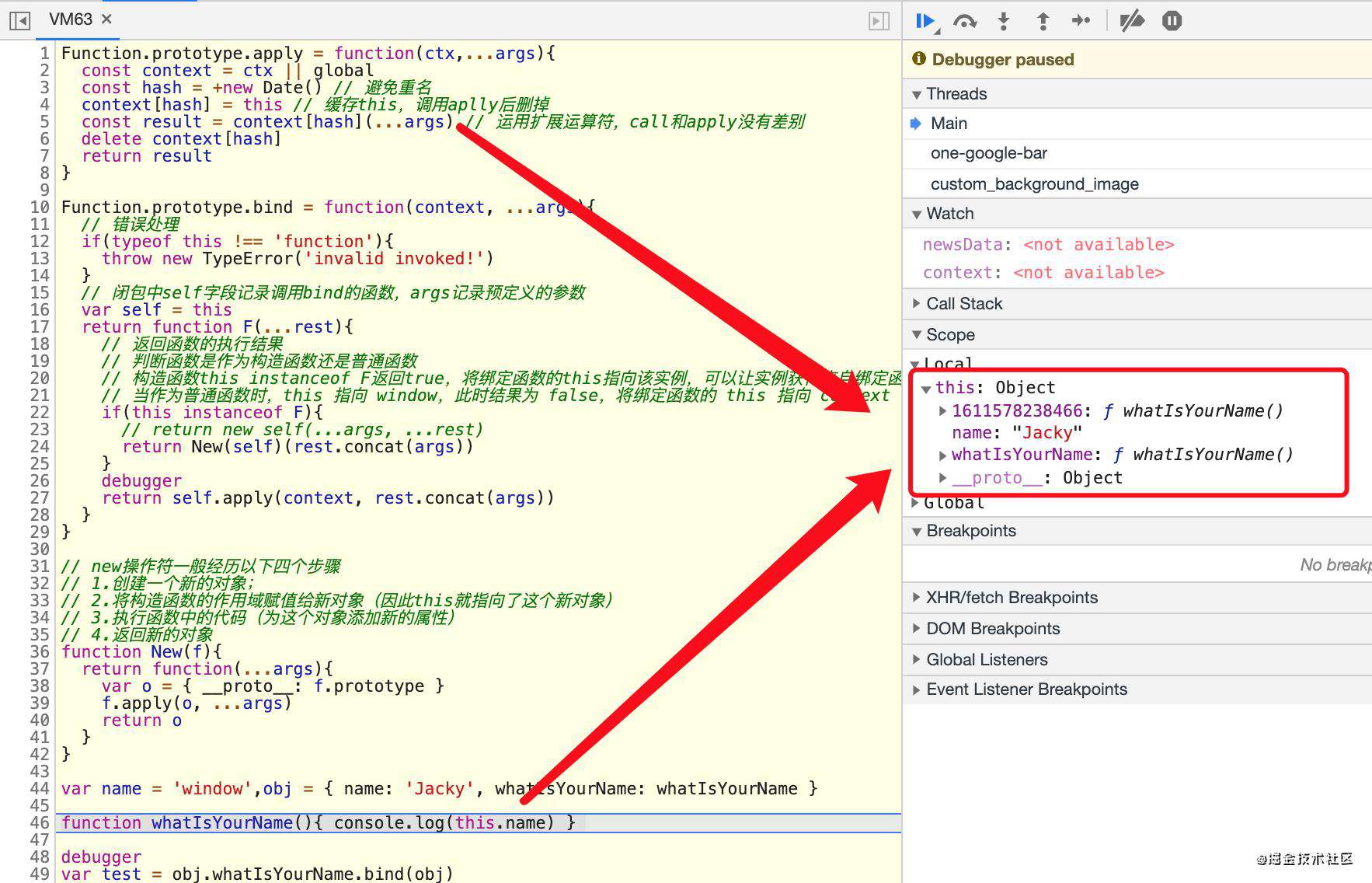The width and height of the screenshot is (1372, 883).
Task: Click the whatIsYourName function on line 46
Action: [222, 823]
